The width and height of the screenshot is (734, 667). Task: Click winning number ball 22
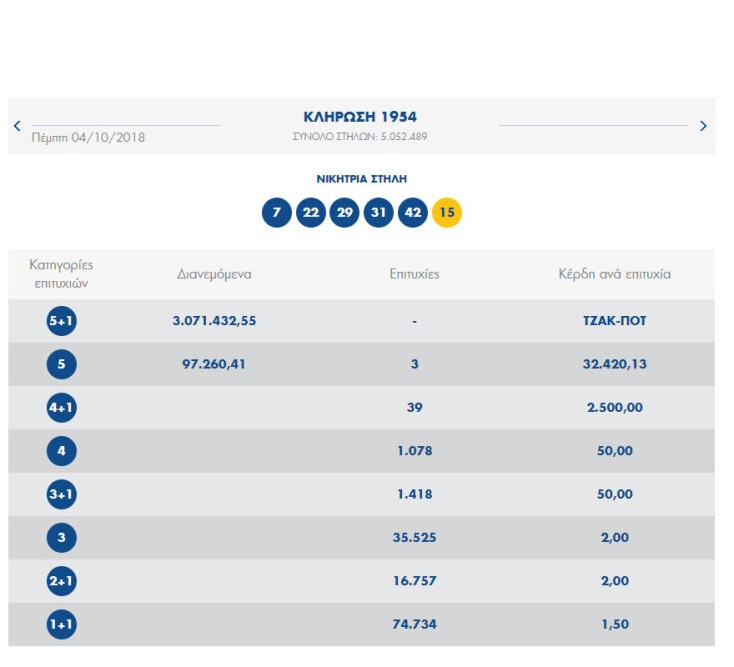pyautogui.click(x=311, y=213)
